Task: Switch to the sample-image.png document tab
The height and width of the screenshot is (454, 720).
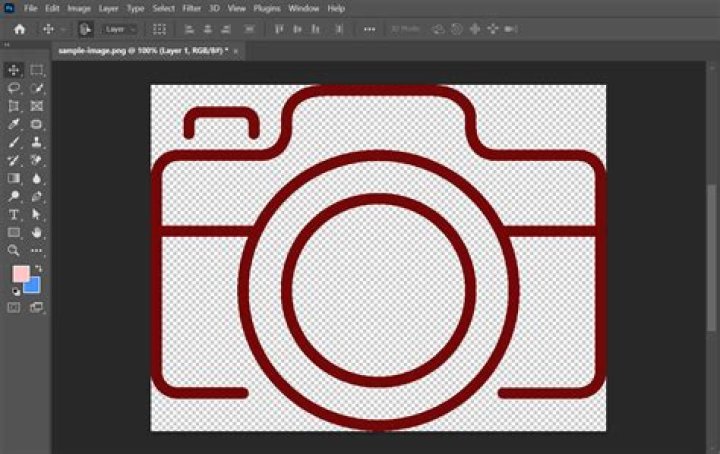Action: [143, 51]
